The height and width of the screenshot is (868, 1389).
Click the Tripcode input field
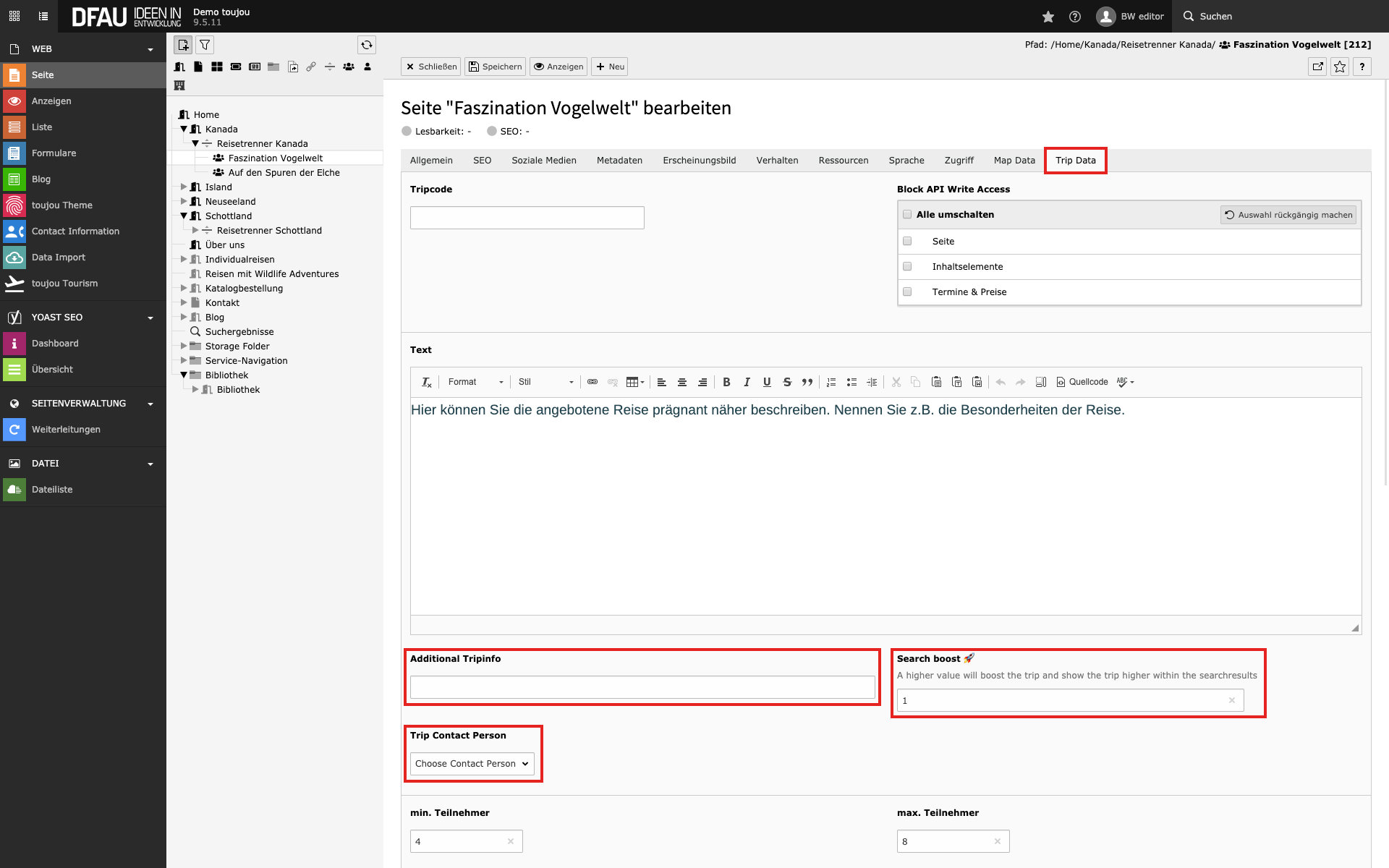click(x=527, y=218)
